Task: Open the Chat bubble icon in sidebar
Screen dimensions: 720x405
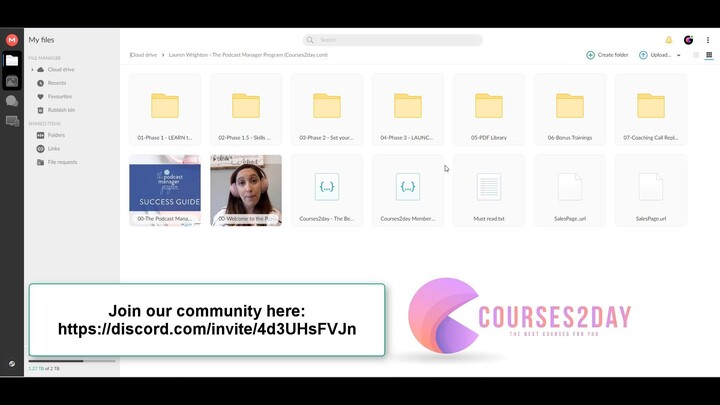Action: (x=12, y=101)
